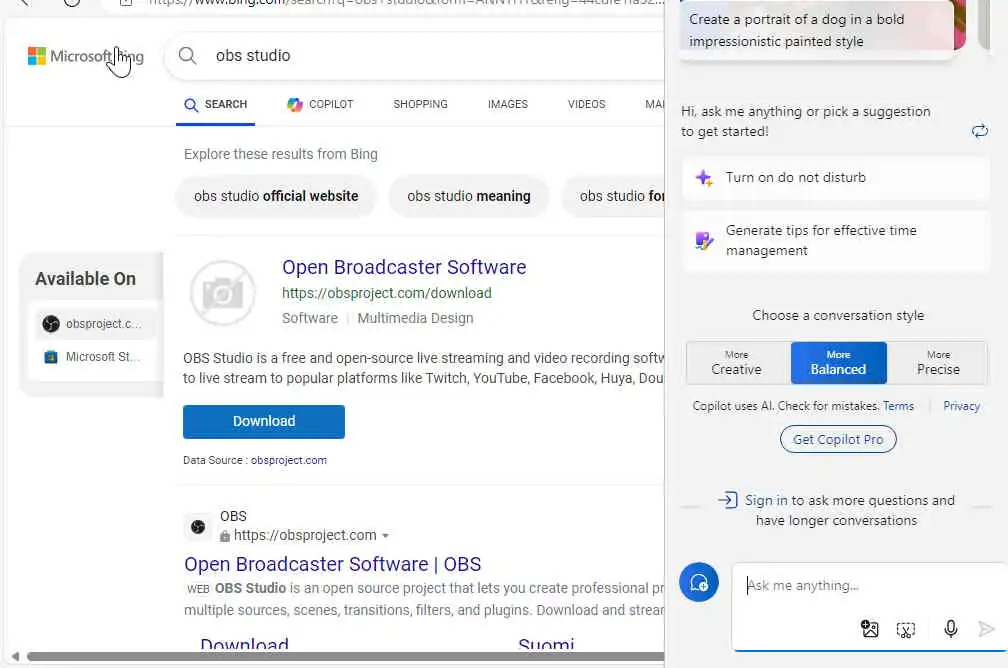
Task: Choose suggestion obs studio official website
Action: [x=276, y=196]
